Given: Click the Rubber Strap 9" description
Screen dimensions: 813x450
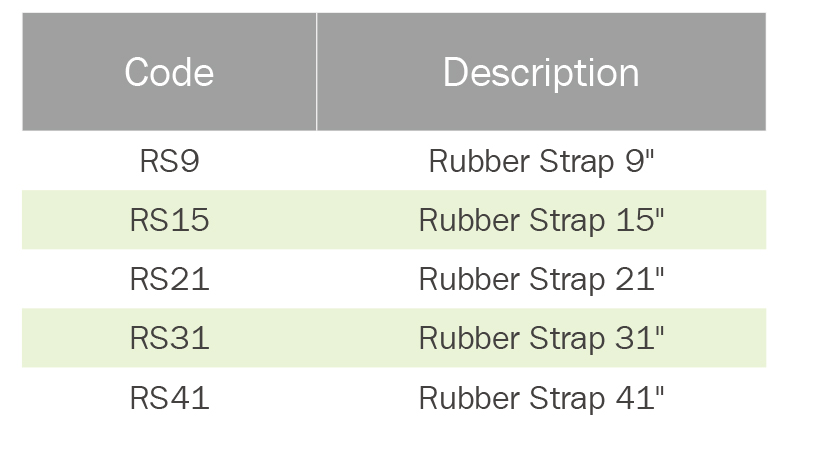Looking at the screenshot, I should click(x=540, y=161).
